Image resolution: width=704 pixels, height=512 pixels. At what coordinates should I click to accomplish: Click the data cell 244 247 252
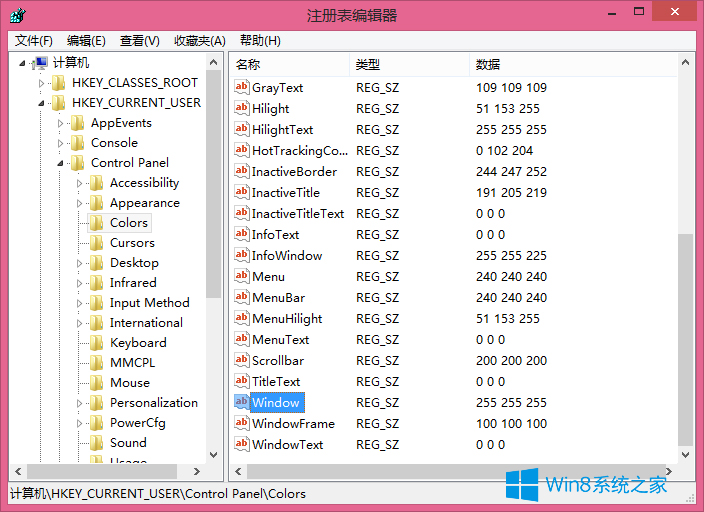511,172
